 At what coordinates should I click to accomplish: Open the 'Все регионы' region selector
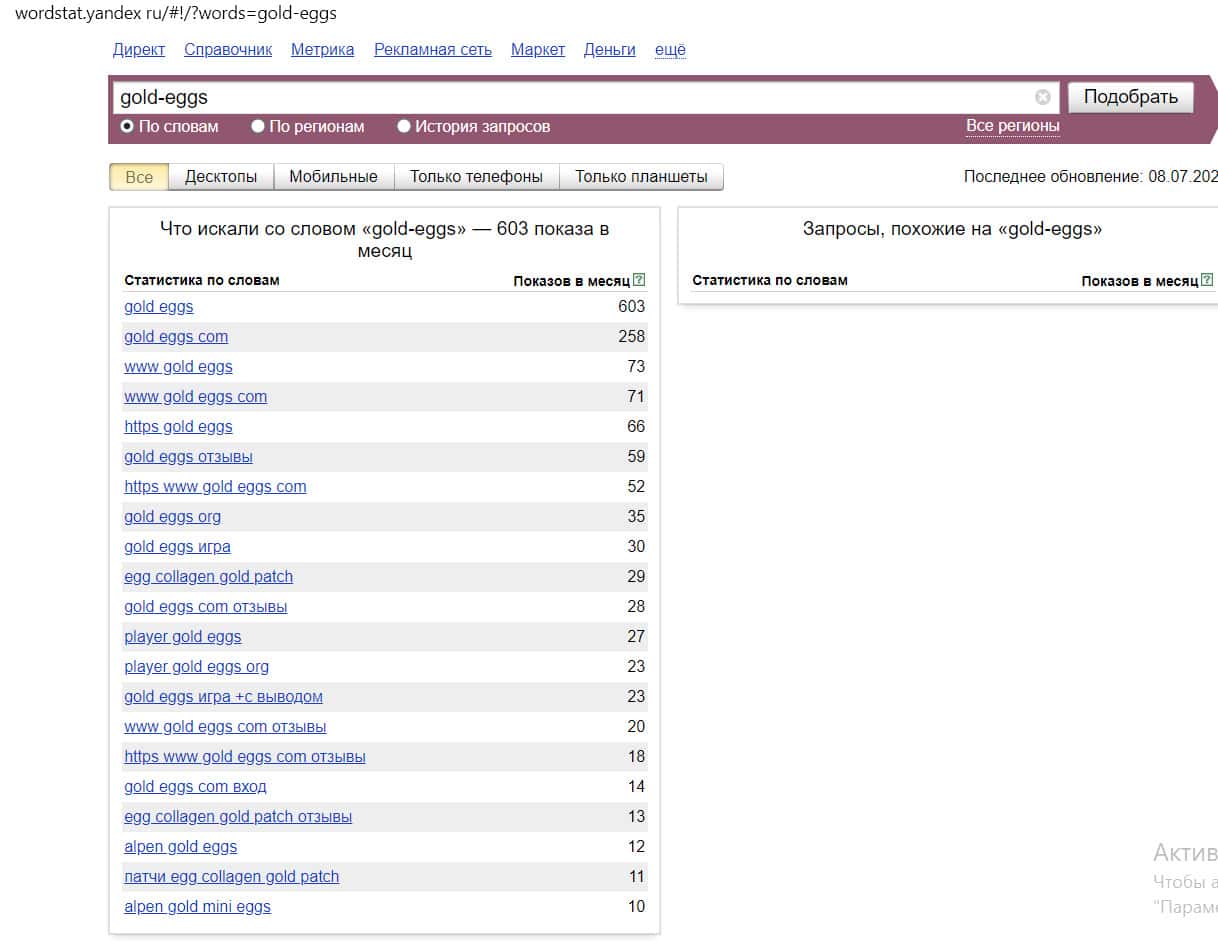point(1012,126)
